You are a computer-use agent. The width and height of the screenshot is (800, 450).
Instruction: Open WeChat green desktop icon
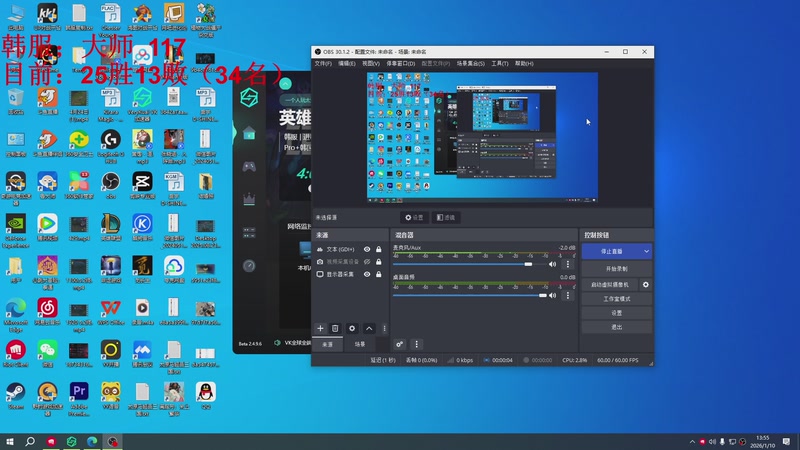coord(47,354)
